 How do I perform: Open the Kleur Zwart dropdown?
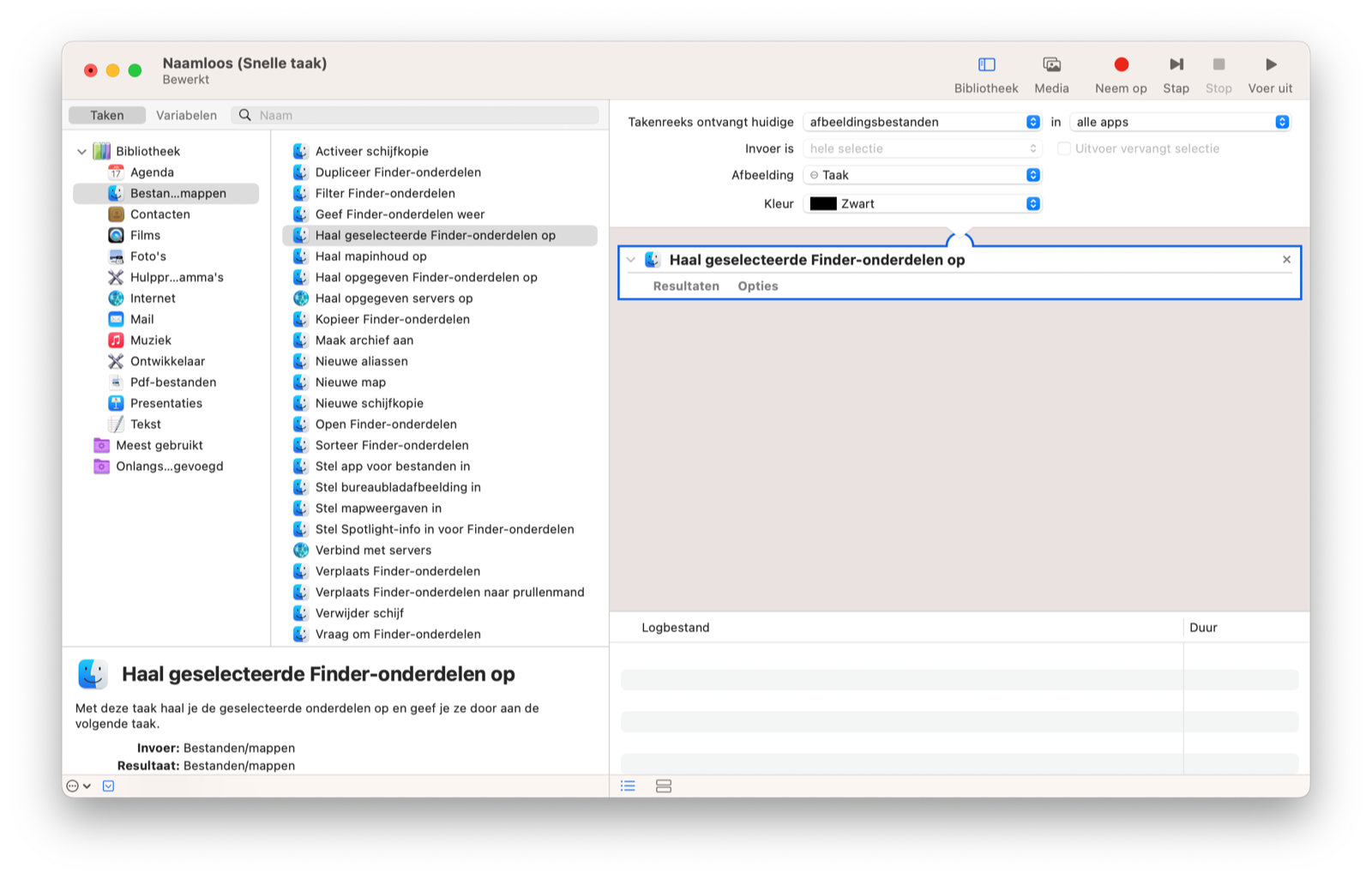point(922,203)
